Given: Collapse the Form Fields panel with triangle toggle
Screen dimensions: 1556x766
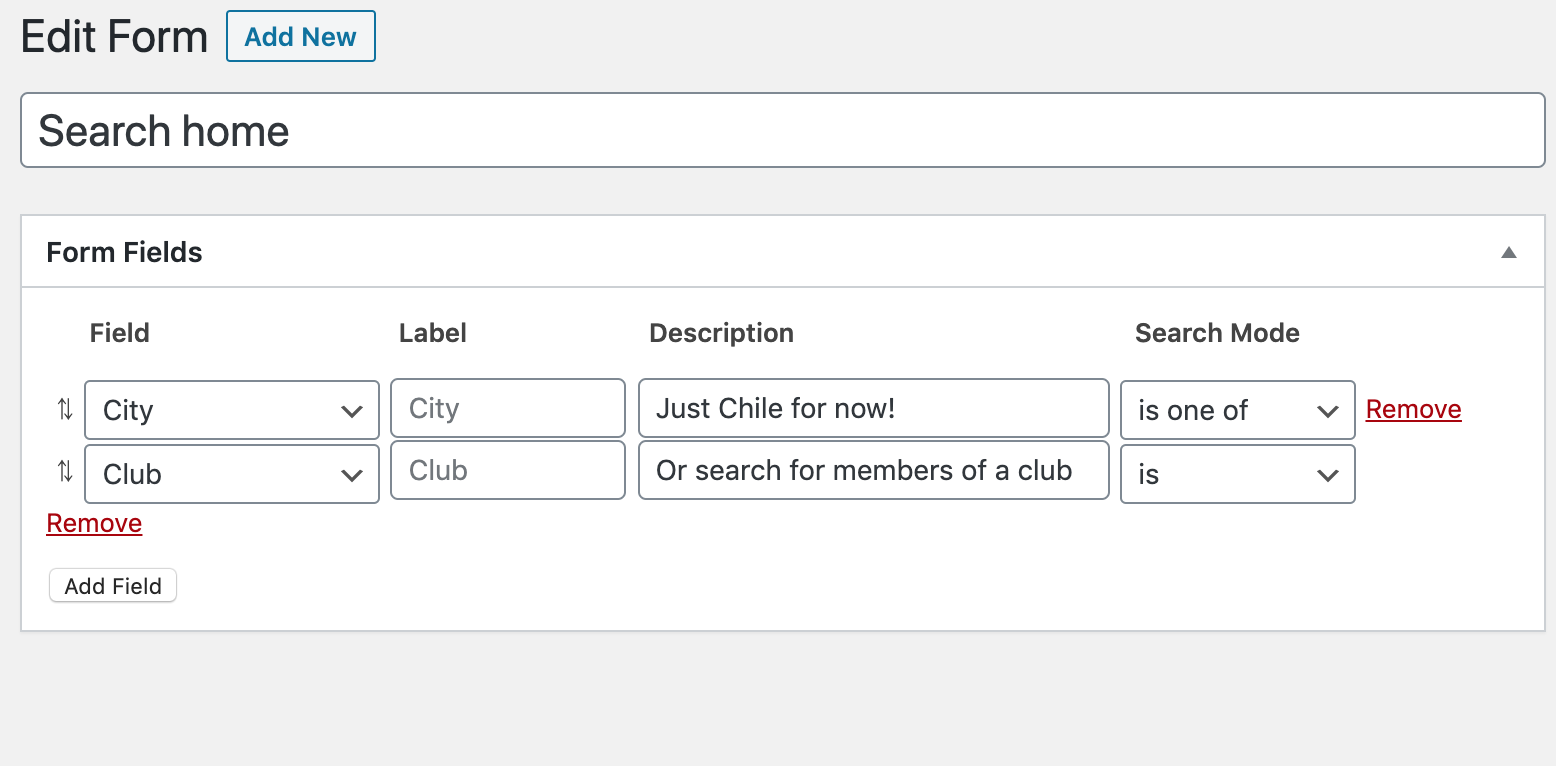Looking at the screenshot, I should point(1509,253).
